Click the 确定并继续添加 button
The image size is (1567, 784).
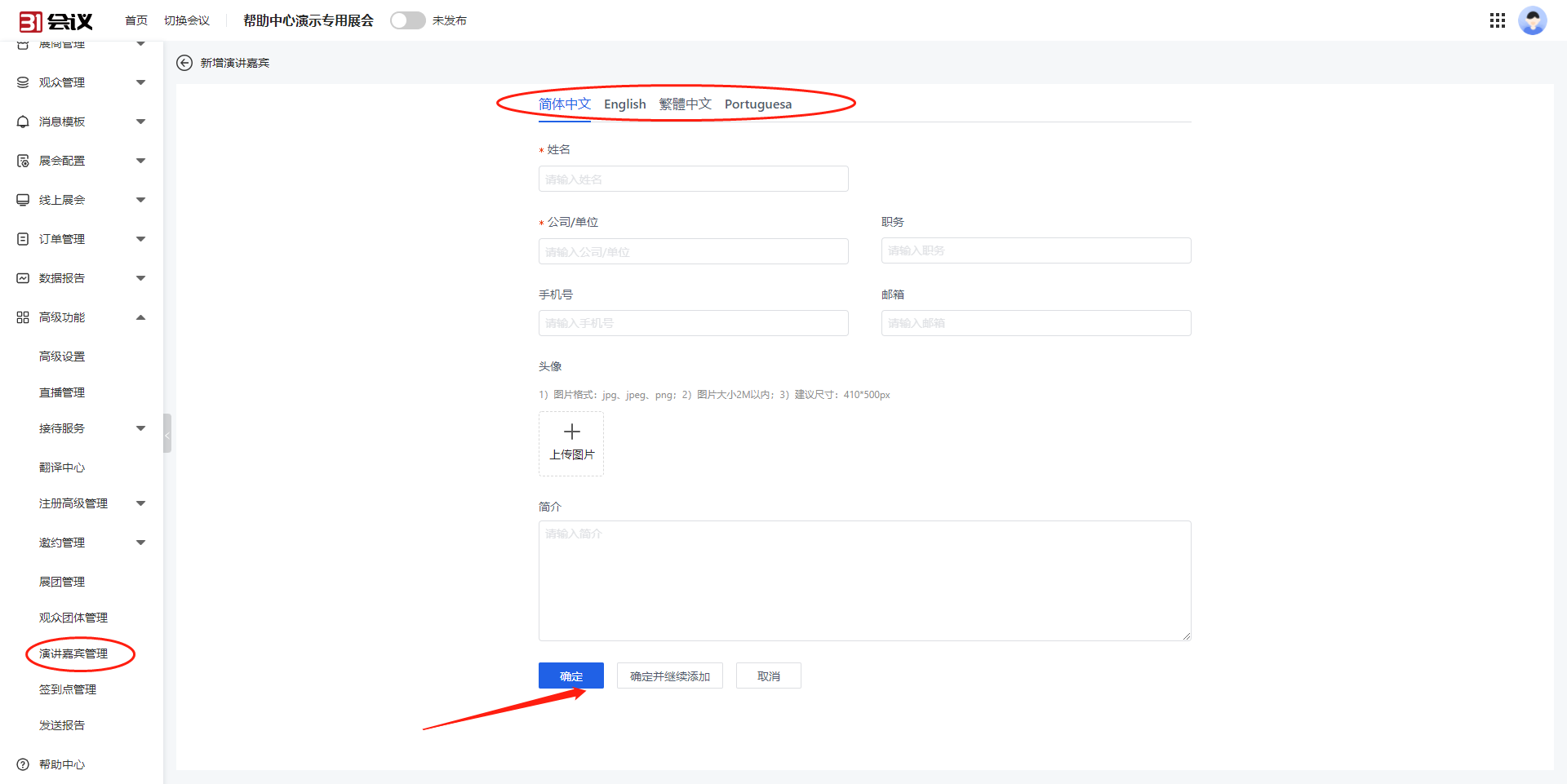[670, 675]
